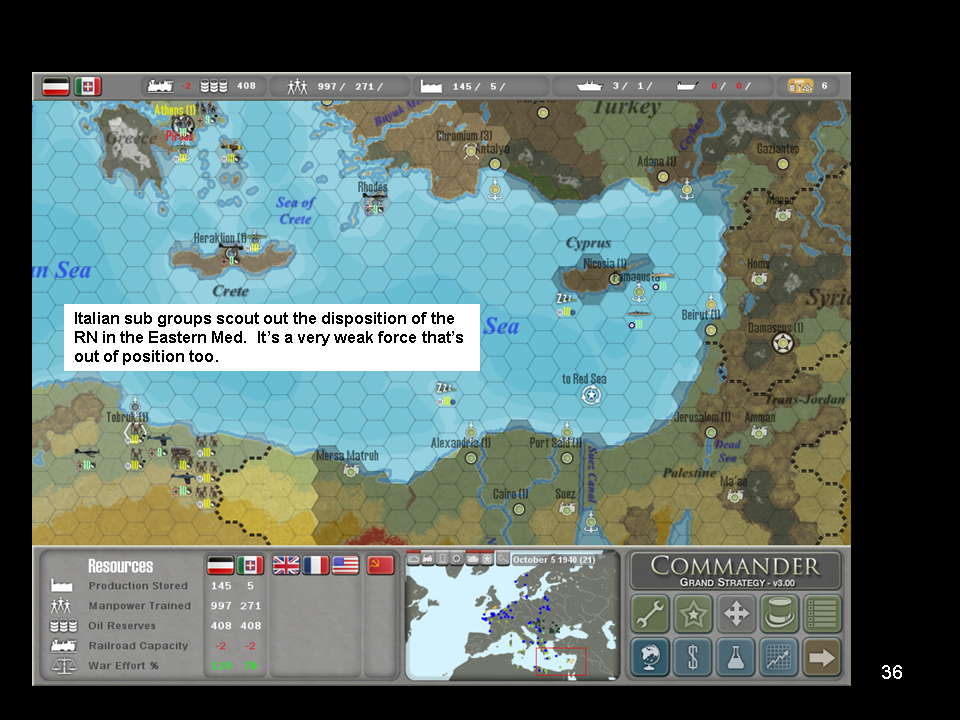Open the wrench settings button
This screenshot has height=720, width=960.
point(650,614)
